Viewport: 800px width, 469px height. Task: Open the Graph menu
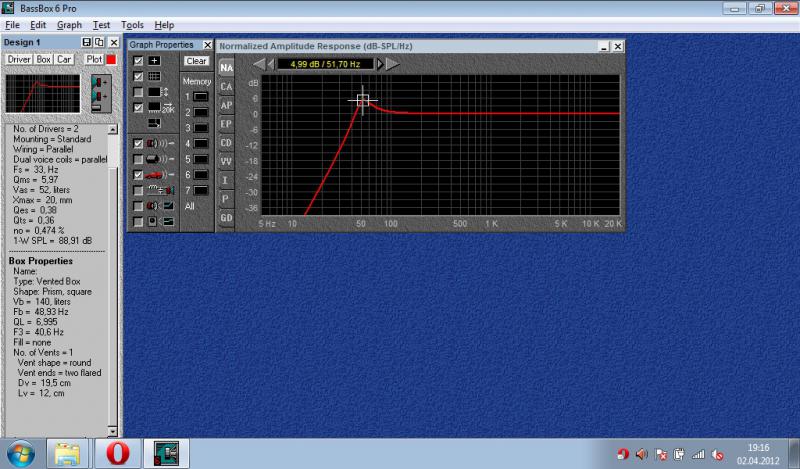point(69,25)
